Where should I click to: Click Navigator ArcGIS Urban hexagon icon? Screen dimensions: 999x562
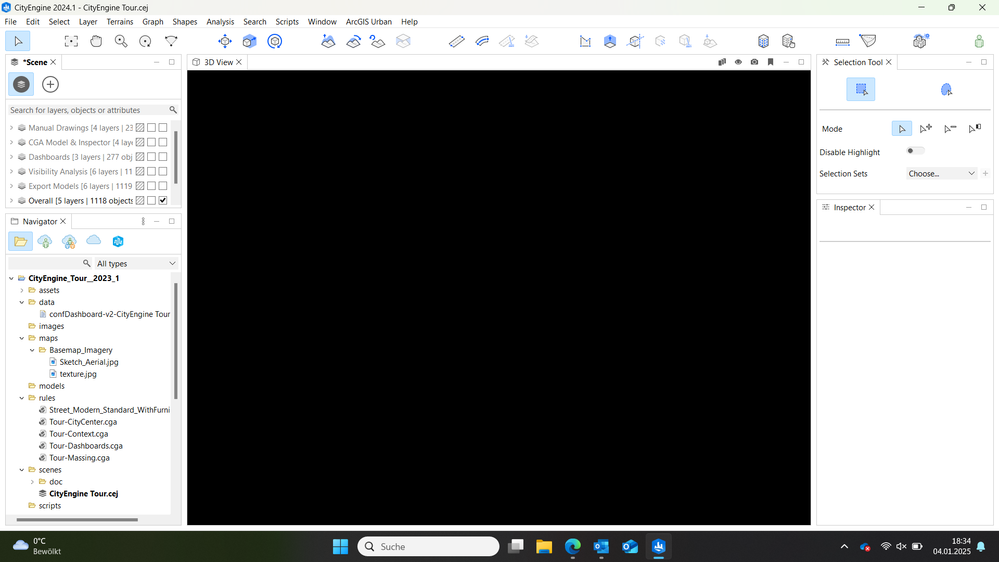pyautogui.click(x=118, y=241)
